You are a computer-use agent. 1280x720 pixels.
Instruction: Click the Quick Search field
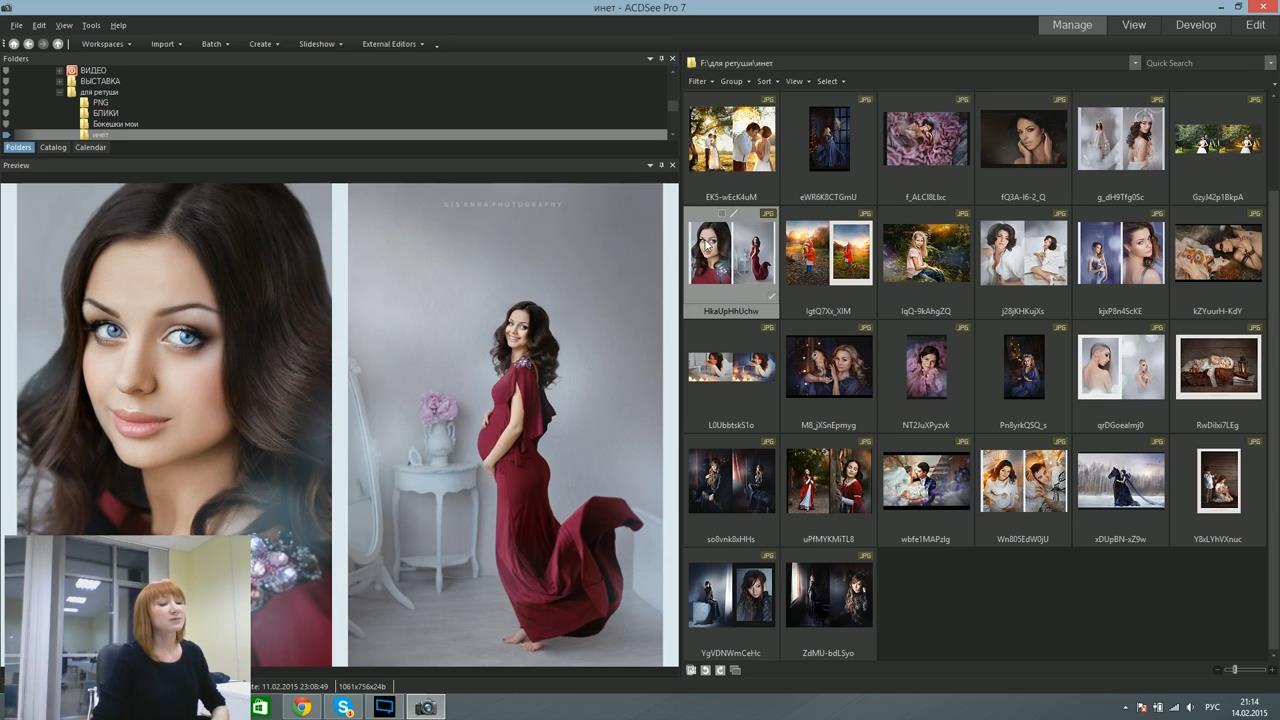pyautogui.click(x=1203, y=63)
